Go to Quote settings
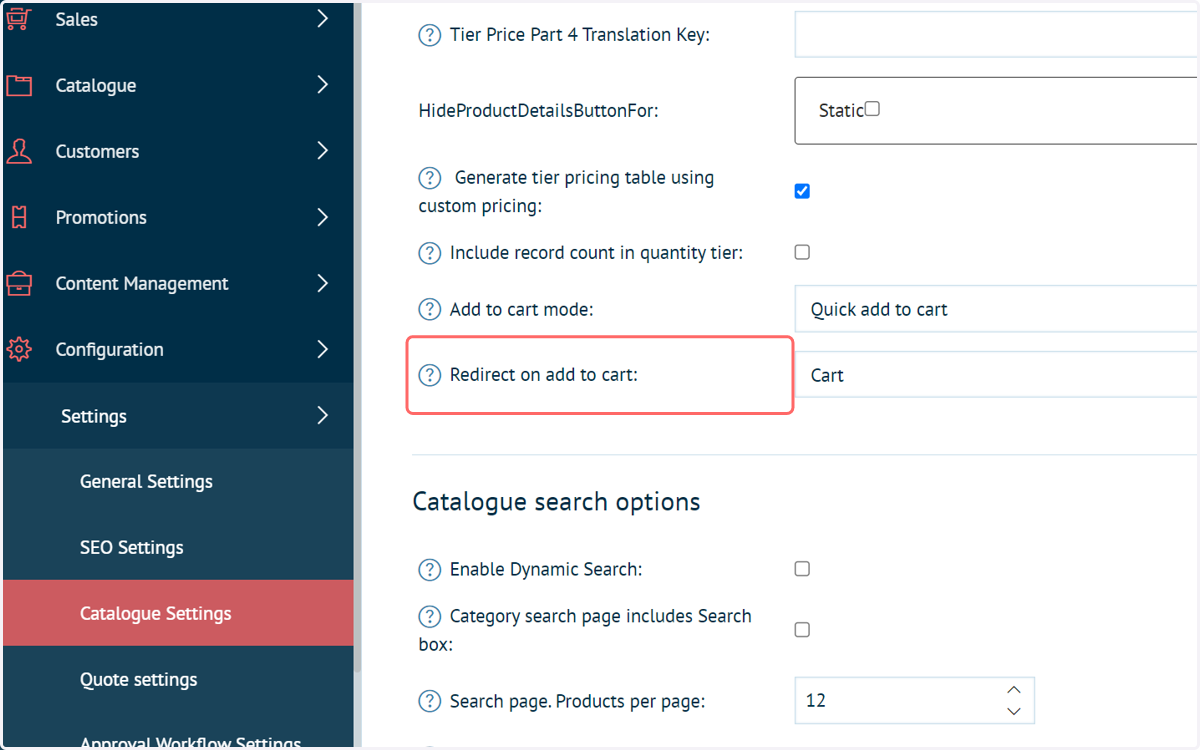This screenshot has height=750, width=1200. pos(178,679)
